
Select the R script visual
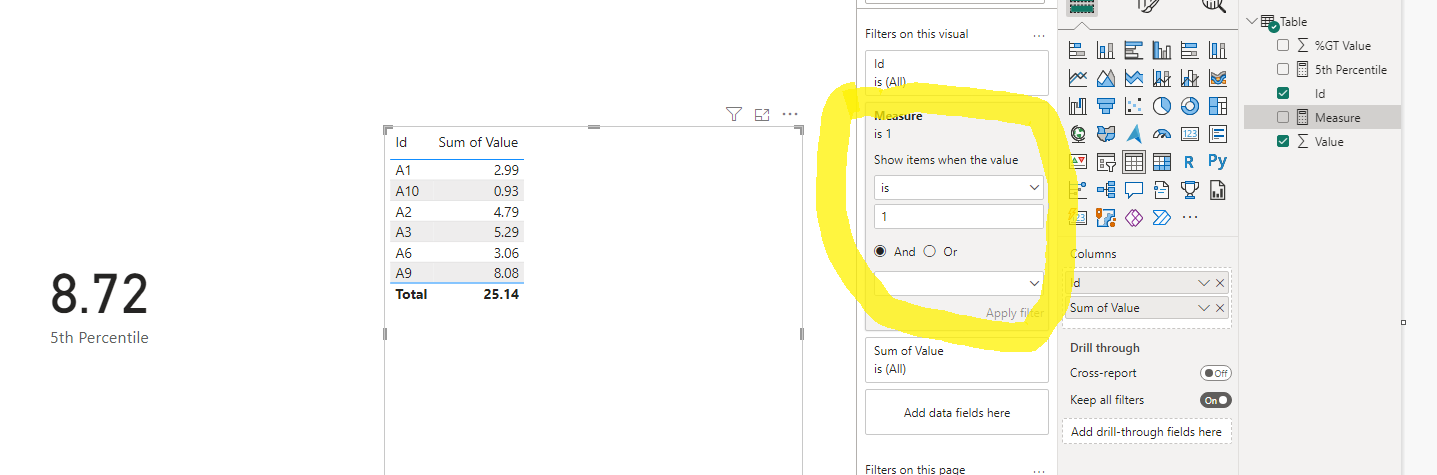[1190, 162]
